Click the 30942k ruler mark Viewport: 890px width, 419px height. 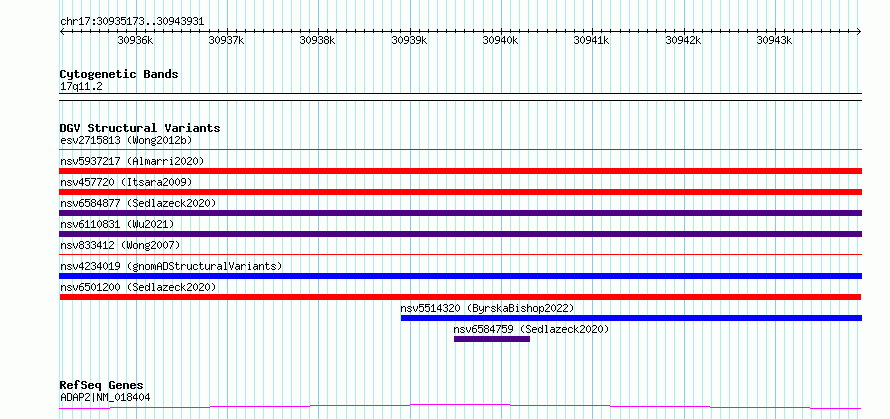point(683,40)
